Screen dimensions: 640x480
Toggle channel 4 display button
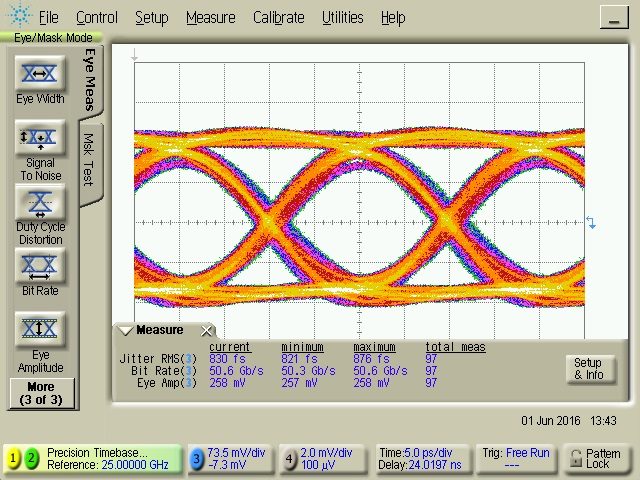(290, 459)
